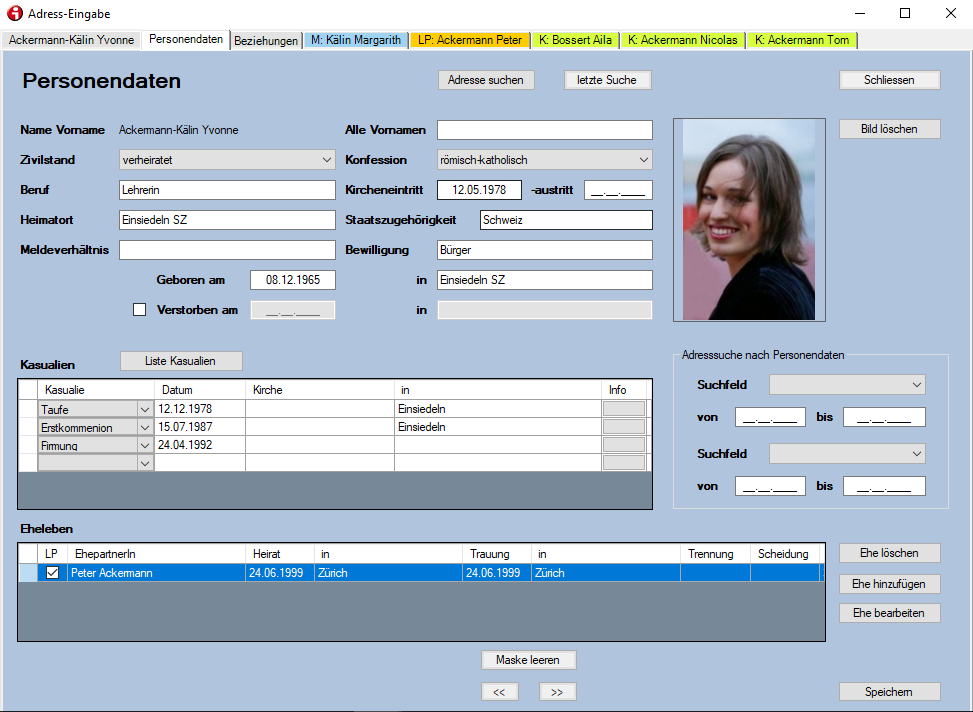This screenshot has width=973, height=712.
Task: Click the Bild löschen button
Action: click(x=889, y=129)
